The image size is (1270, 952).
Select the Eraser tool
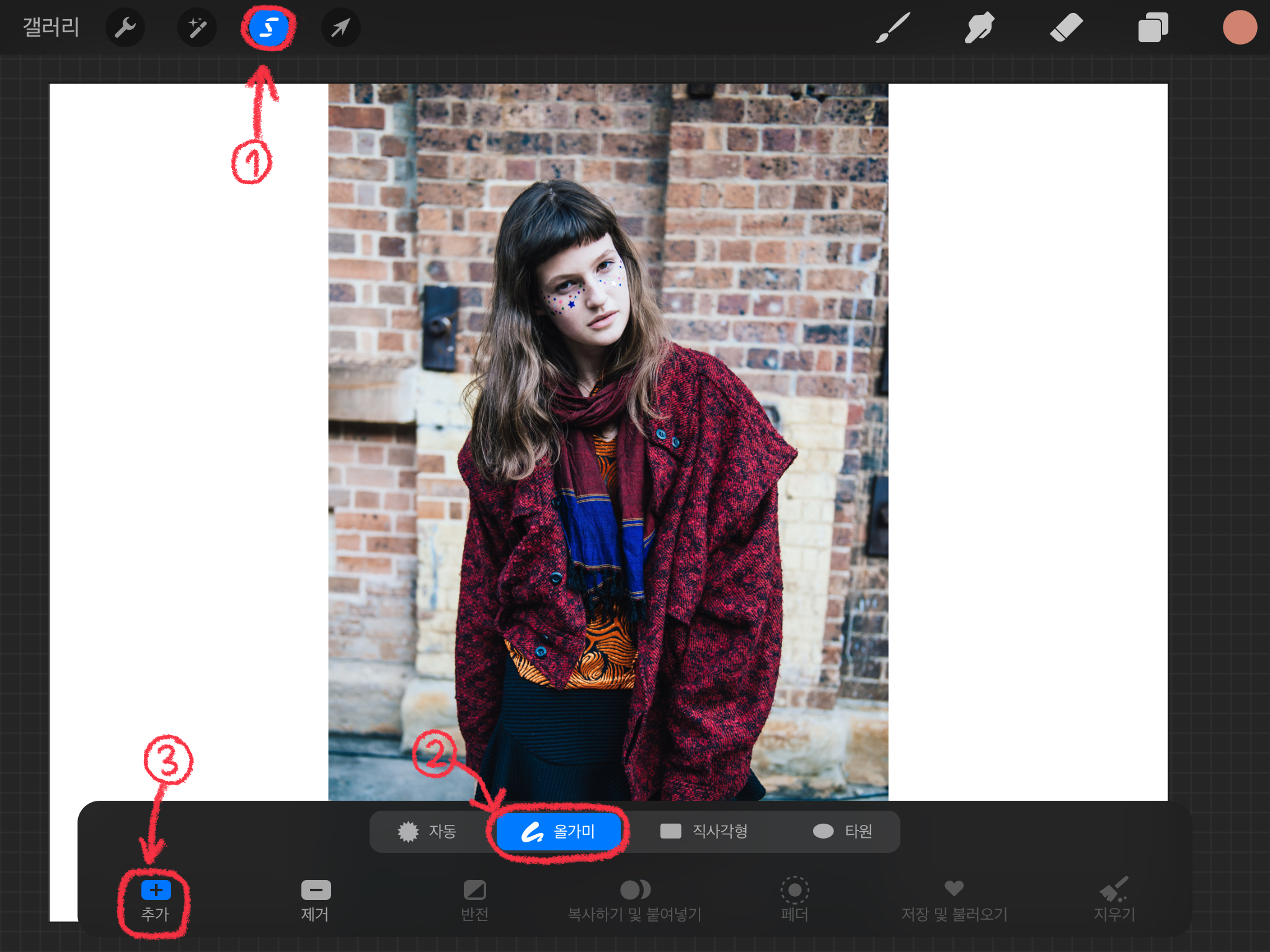pyautogui.click(x=1066, y=28)
